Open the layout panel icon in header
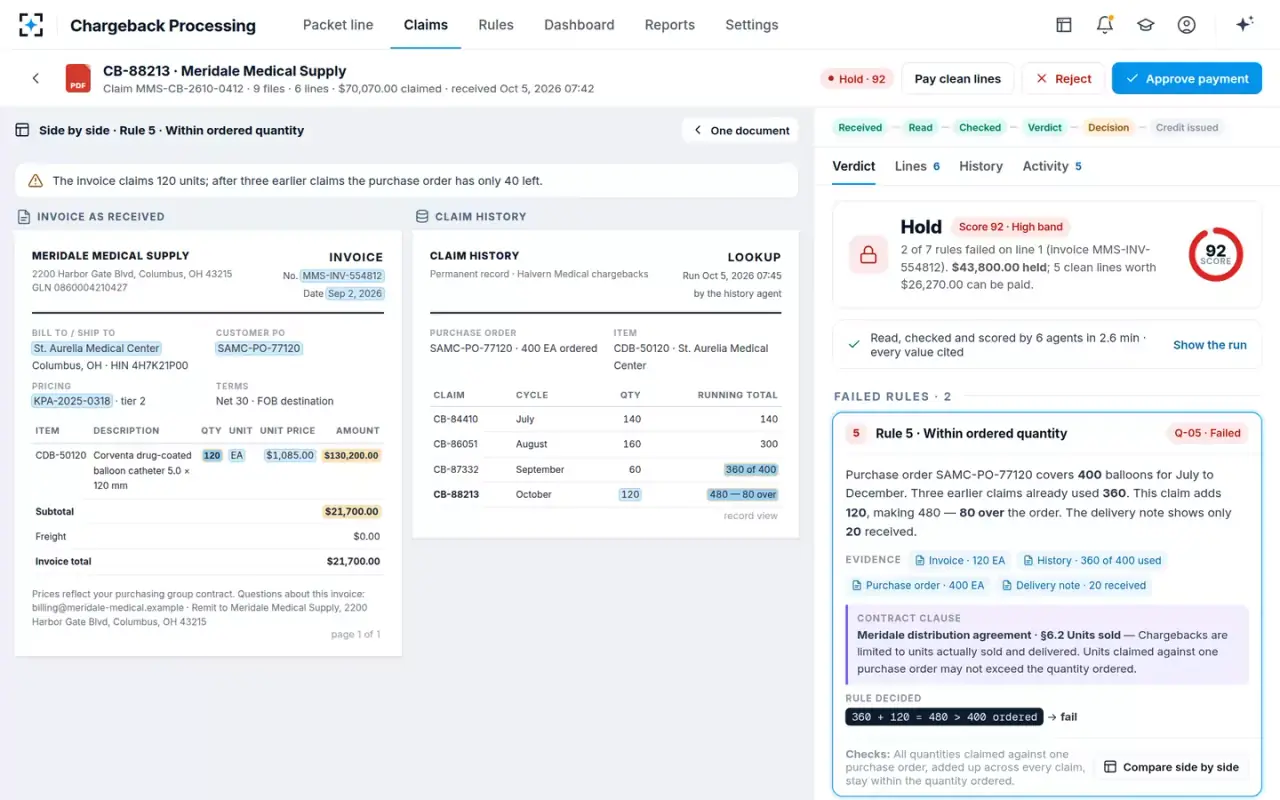 (1064, 25)
